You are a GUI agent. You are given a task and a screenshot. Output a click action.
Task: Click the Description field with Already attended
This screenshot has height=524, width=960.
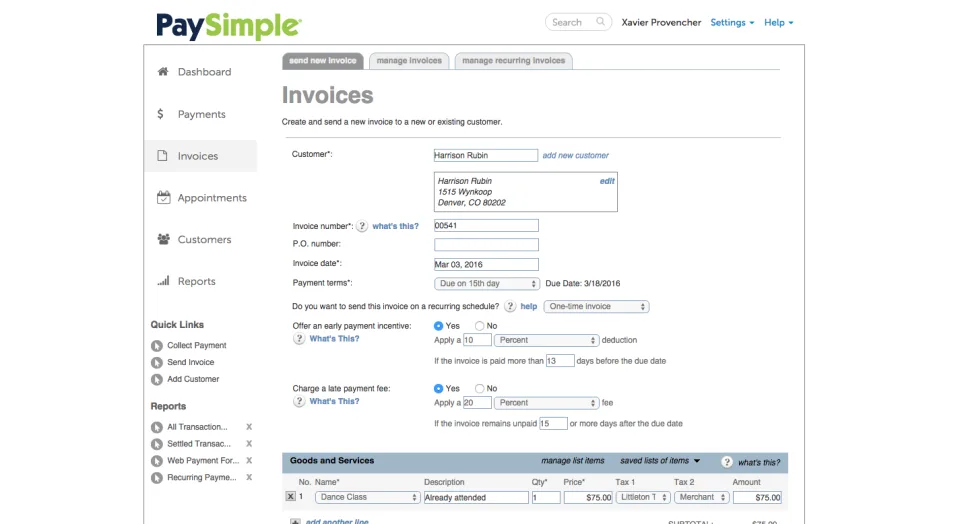pos(476,498)
